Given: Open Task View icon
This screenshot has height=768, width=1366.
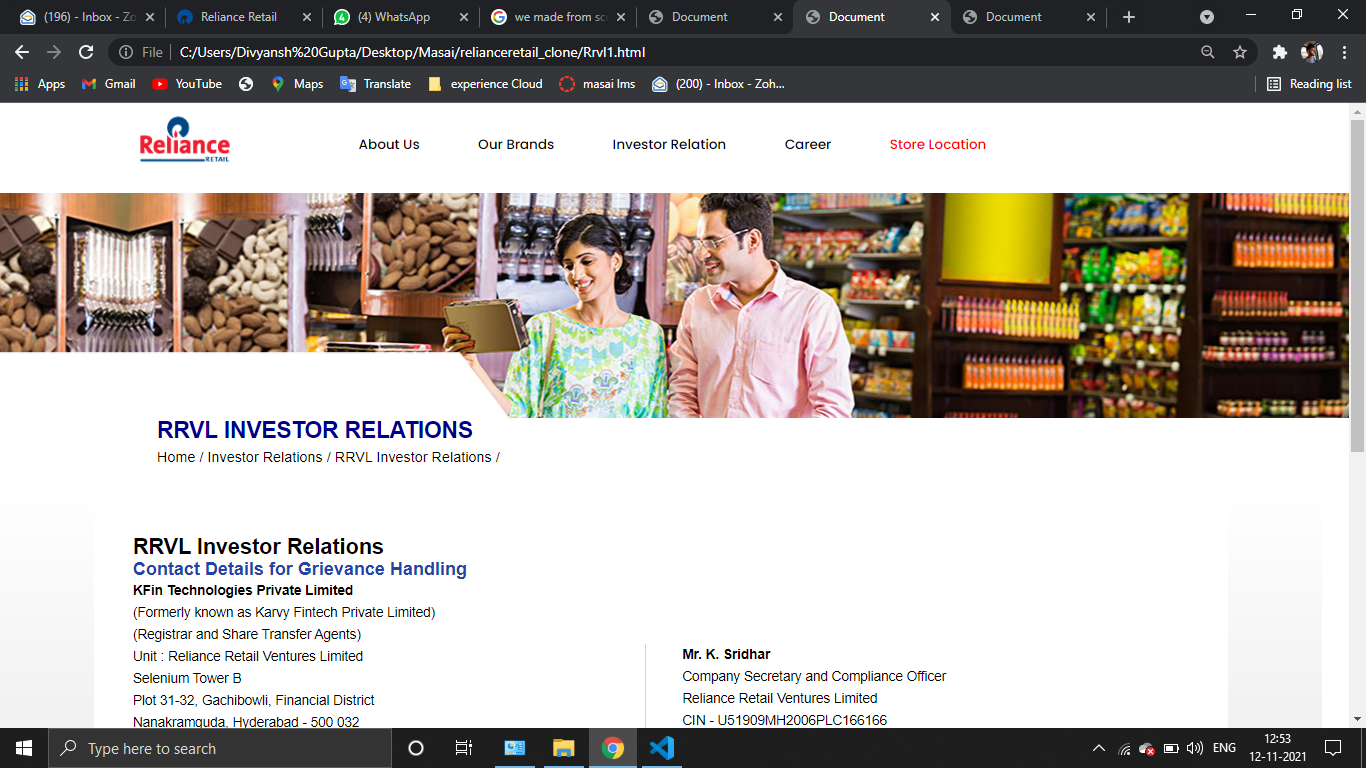Looking at the screenshot, I should coord(464,748).
